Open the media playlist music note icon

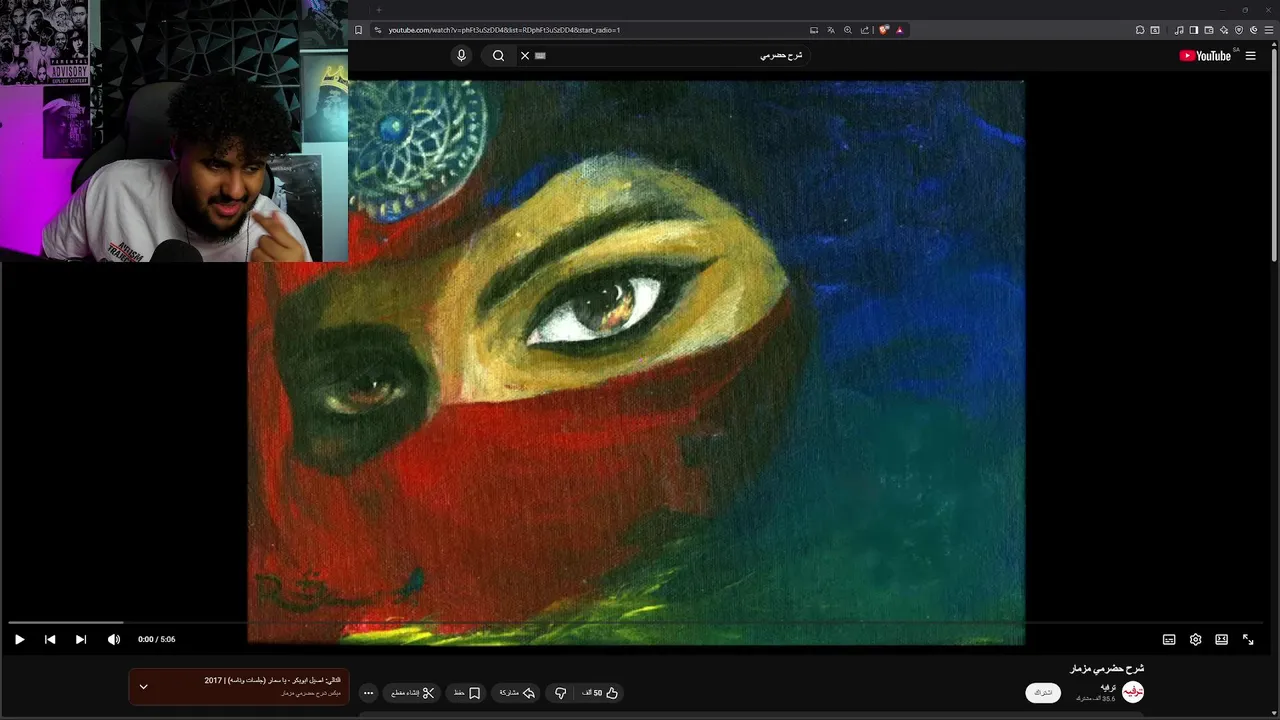click(1178, 30)
